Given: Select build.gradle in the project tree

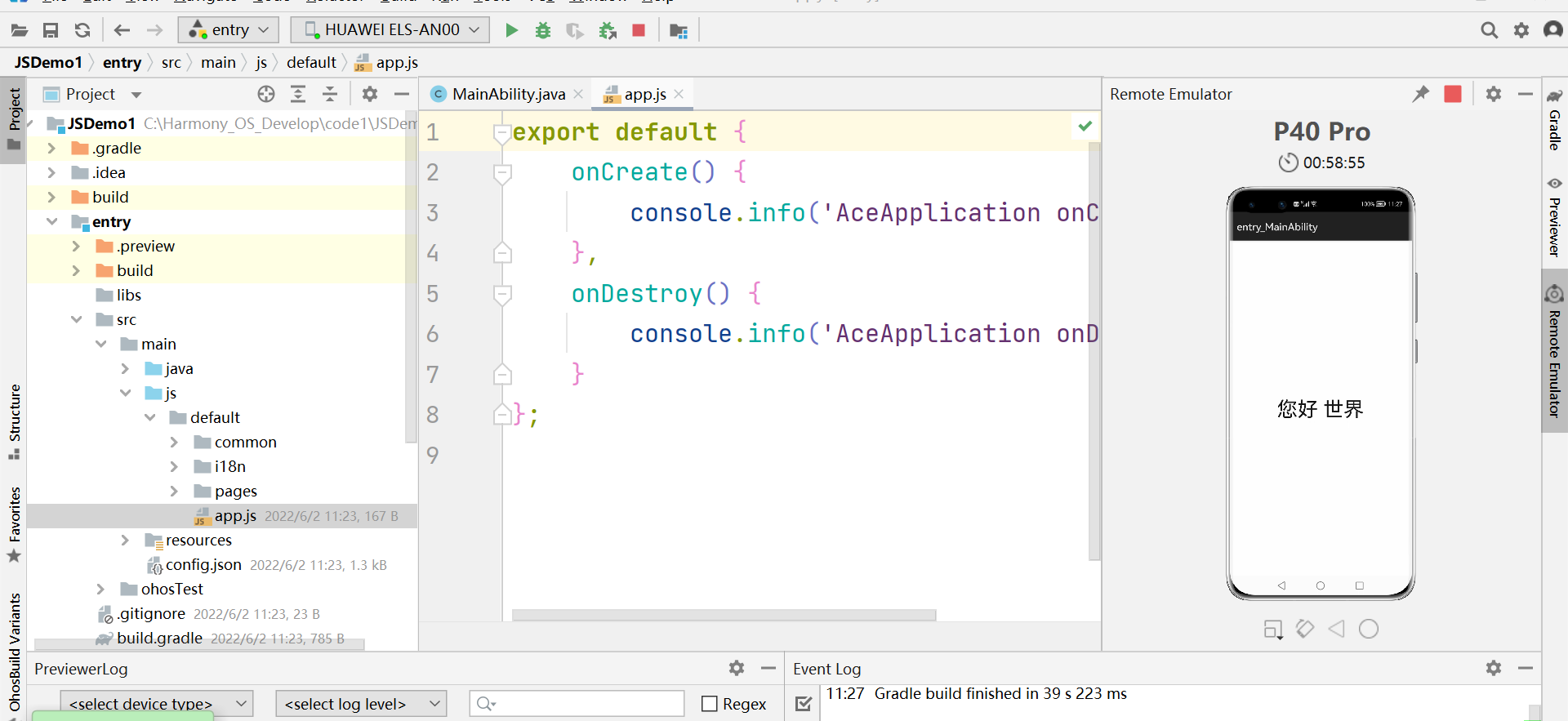Looking at the screenshot, I should click(159, 639).
